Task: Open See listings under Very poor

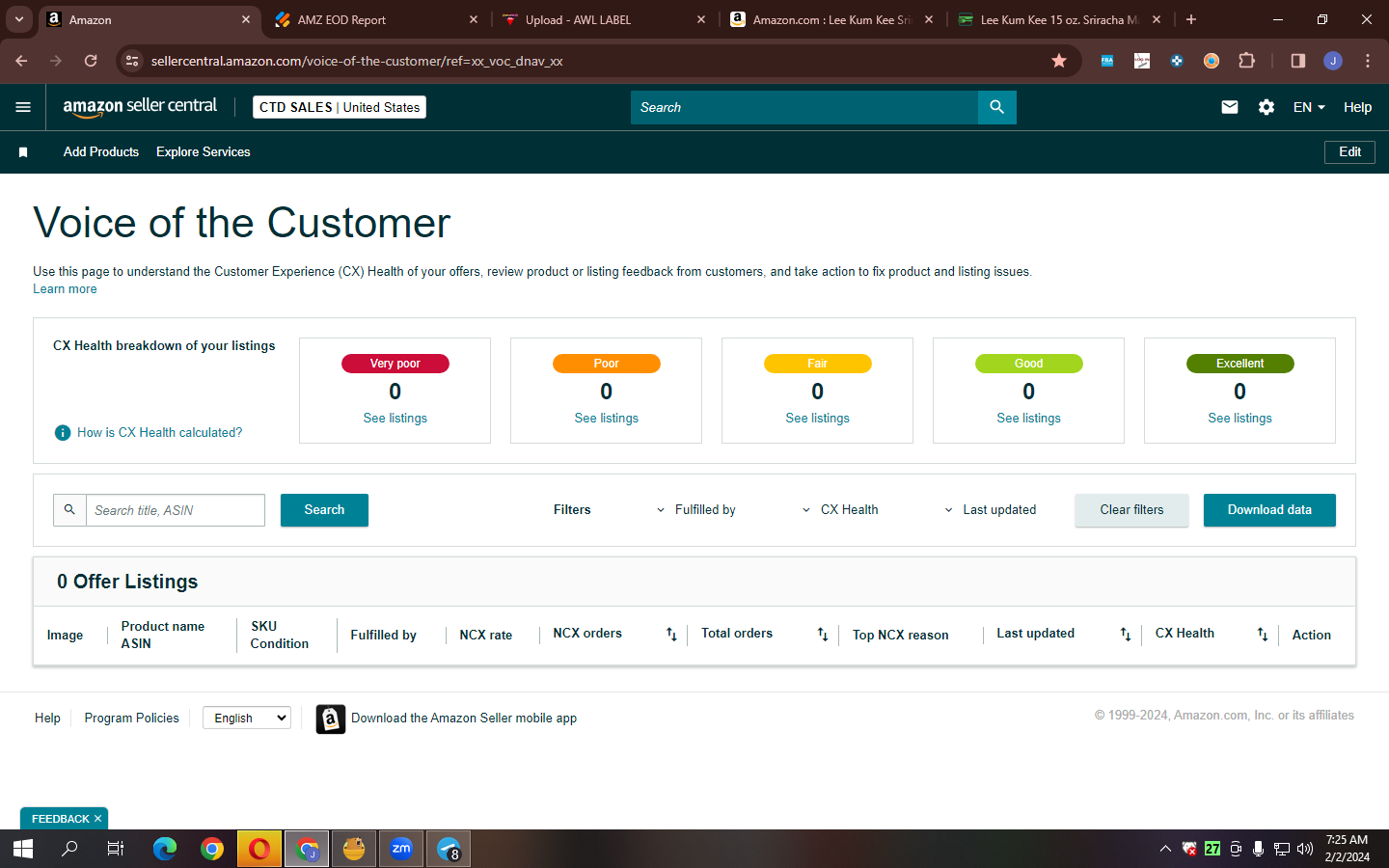Action: (x=395, y=419)
